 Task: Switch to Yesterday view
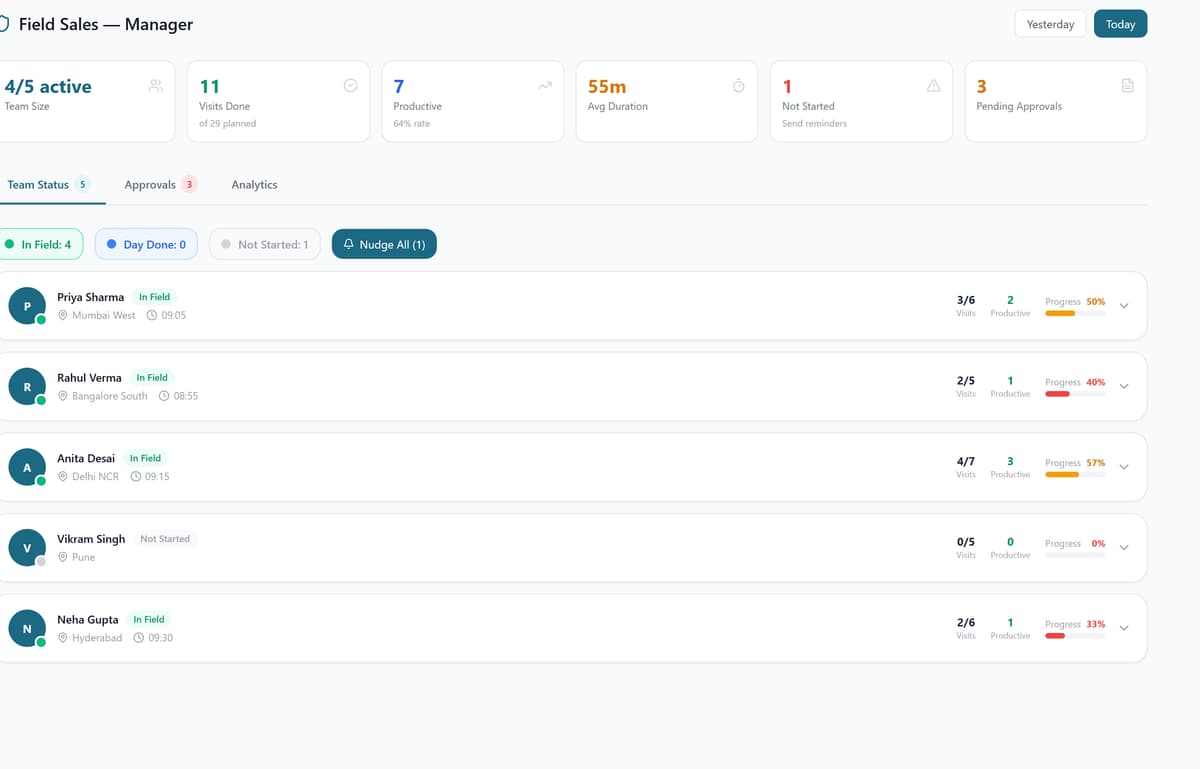pos(1050,24)
